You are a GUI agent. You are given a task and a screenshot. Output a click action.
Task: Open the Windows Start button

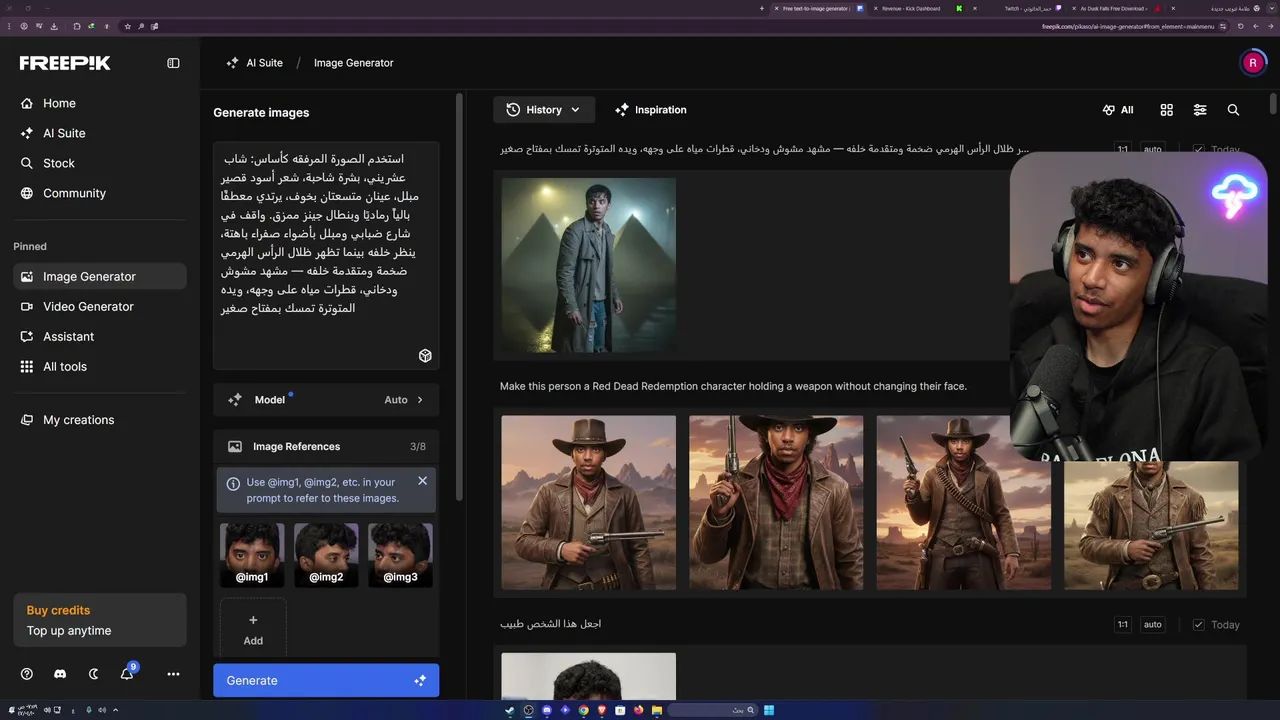(769, 710)
